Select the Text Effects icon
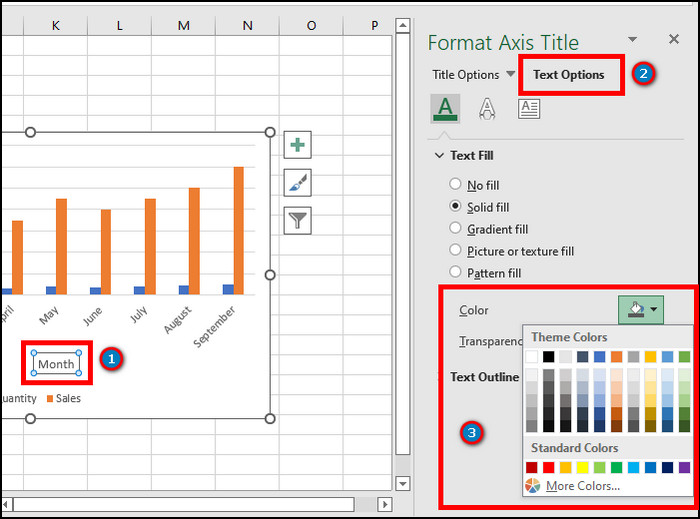The height and width of the screenshot is (519, 700). point(487,108)
